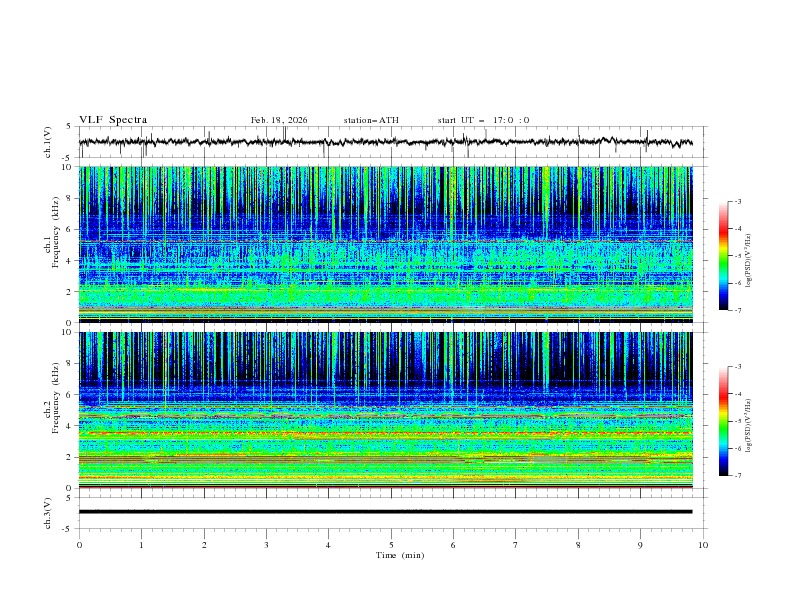
Task: Click time axis tick label '7'
Action: [x=516, y=545]
